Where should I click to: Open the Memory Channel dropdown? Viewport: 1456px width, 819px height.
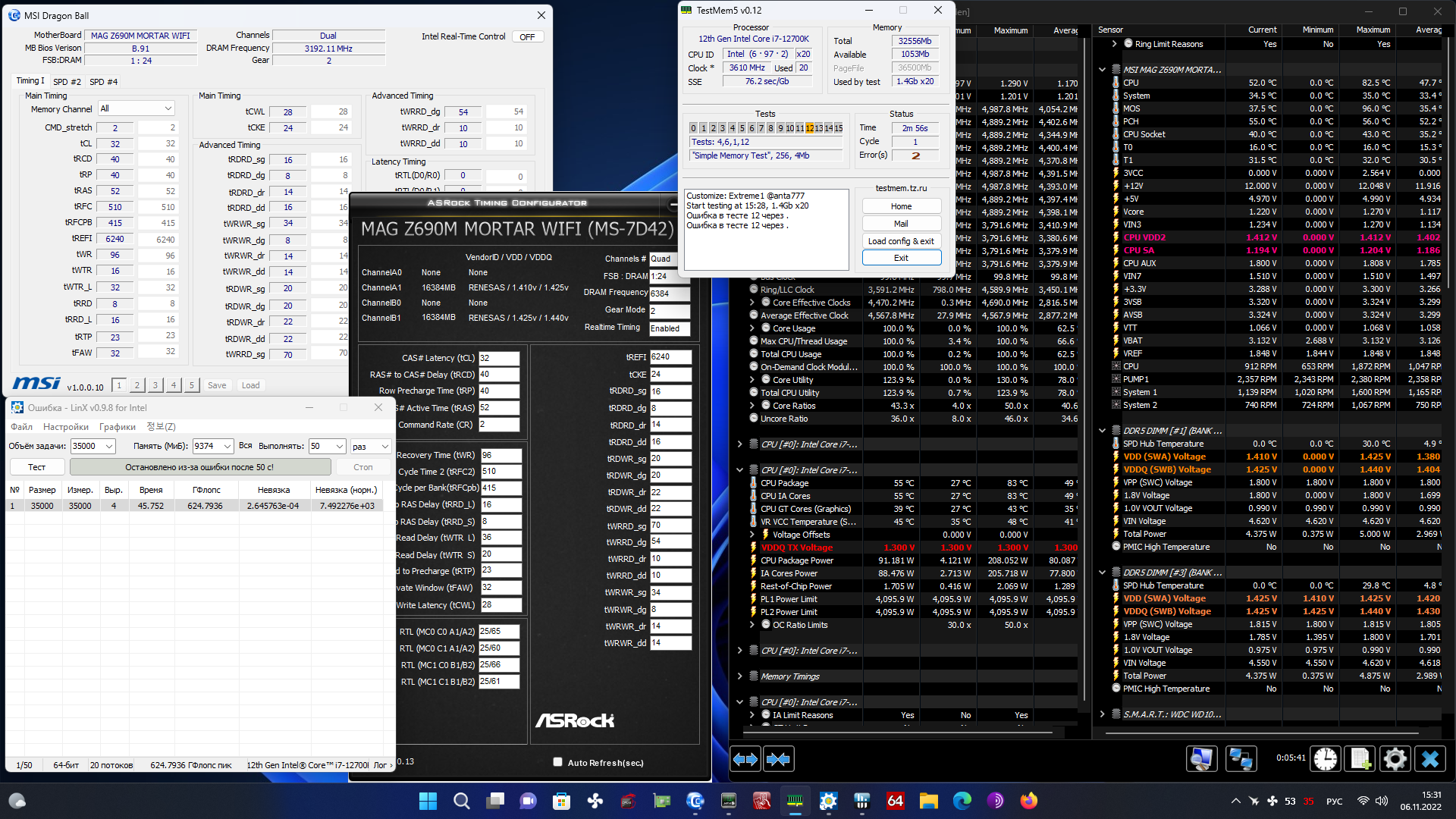click(136, 108)
